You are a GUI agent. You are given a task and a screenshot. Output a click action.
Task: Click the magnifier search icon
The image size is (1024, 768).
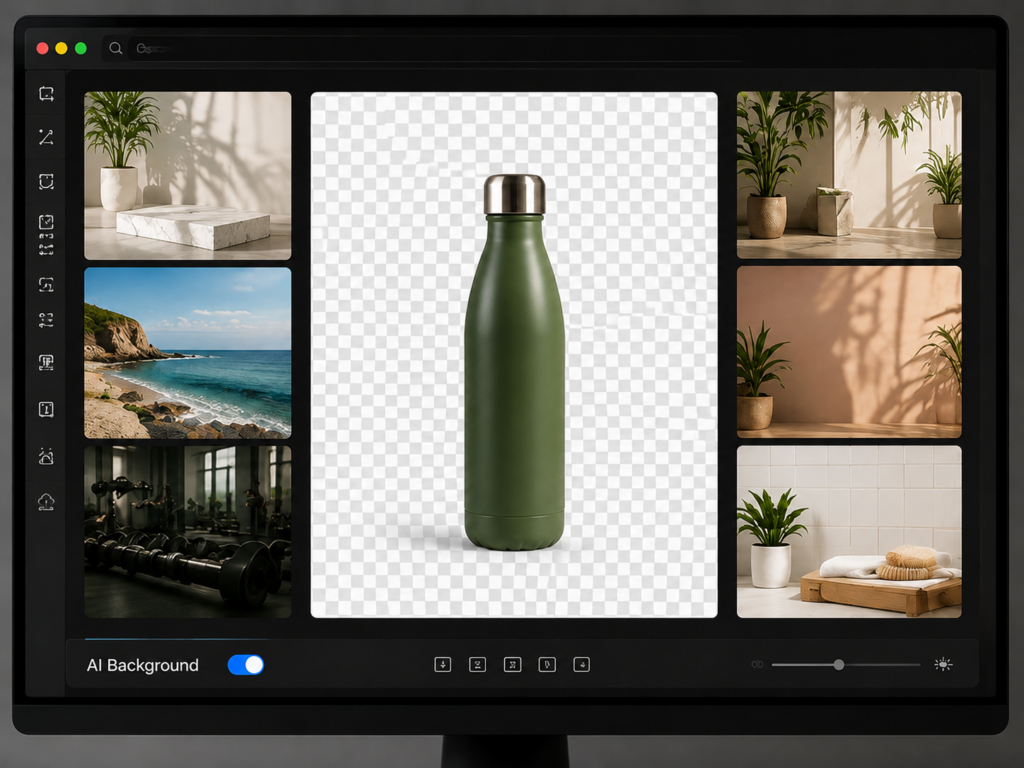click(116, 48)
